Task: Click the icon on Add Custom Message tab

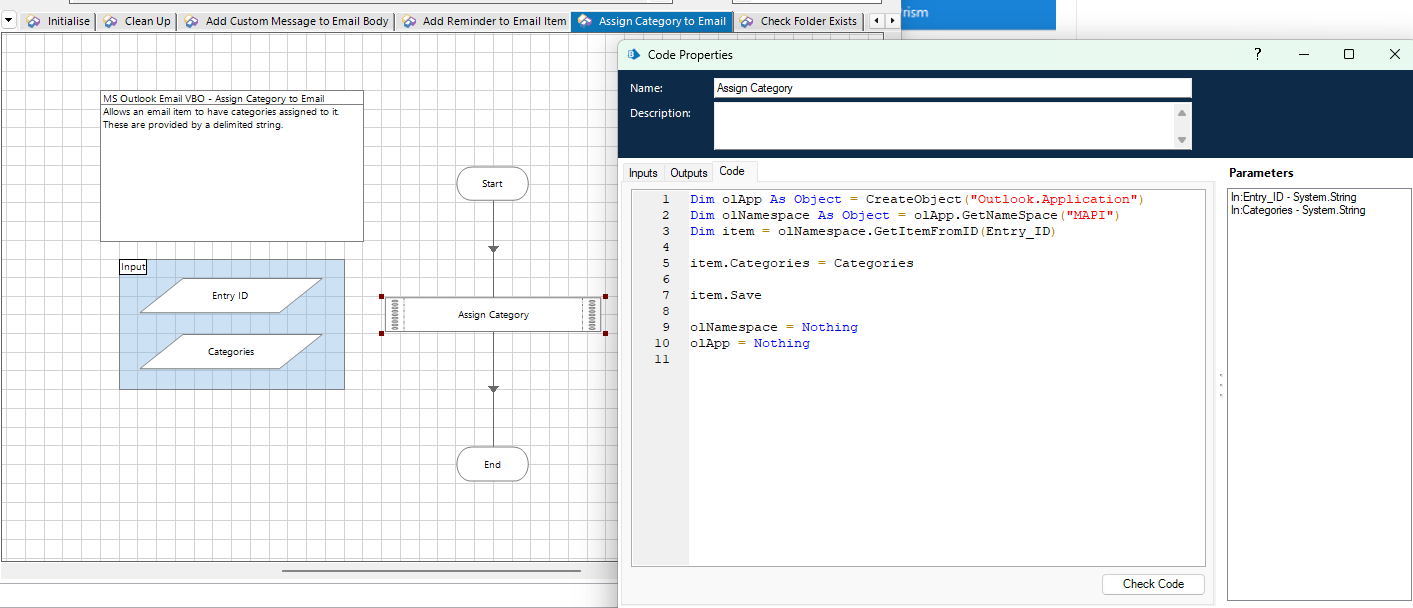Action: click(x=191, y=21)
